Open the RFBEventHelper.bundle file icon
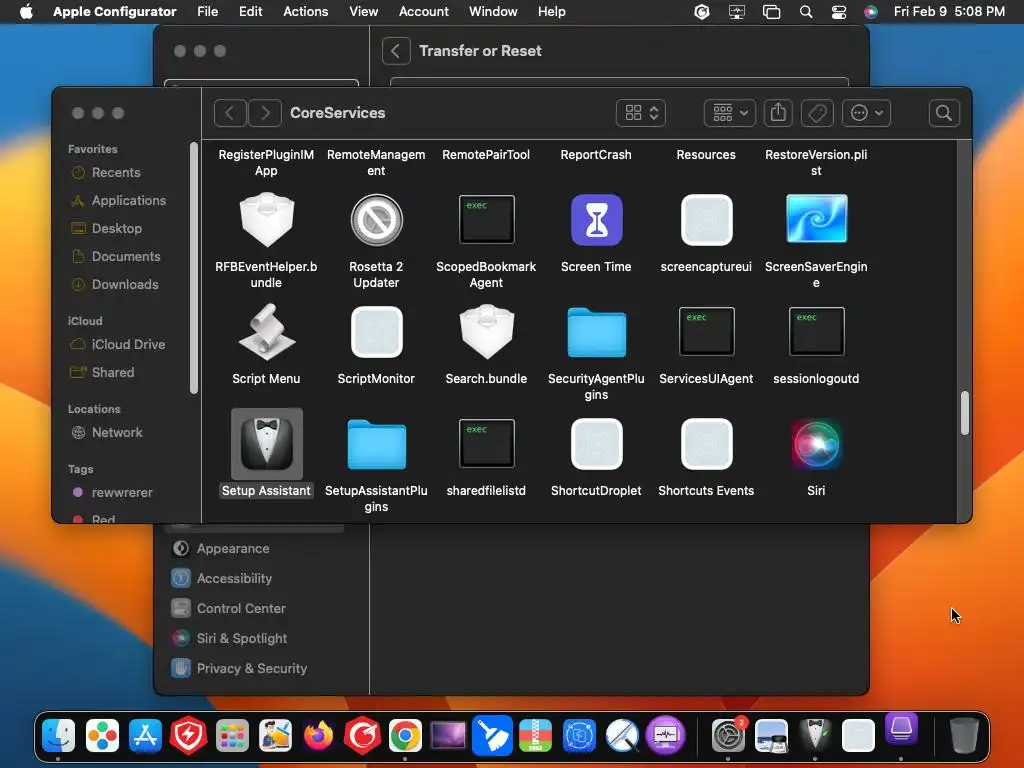Image resolution: width=1024 pixels, height=768 pixels. coord(266,220)
